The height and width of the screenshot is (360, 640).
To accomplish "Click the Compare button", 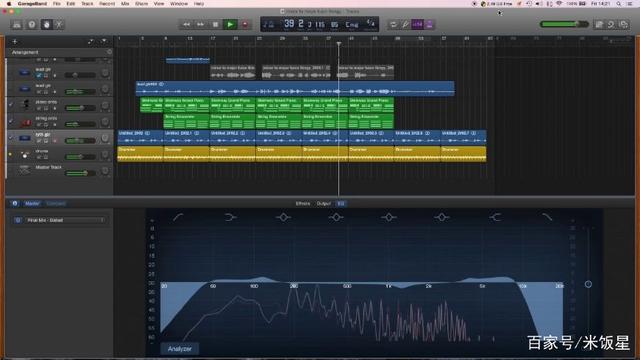I will point(56,203).
